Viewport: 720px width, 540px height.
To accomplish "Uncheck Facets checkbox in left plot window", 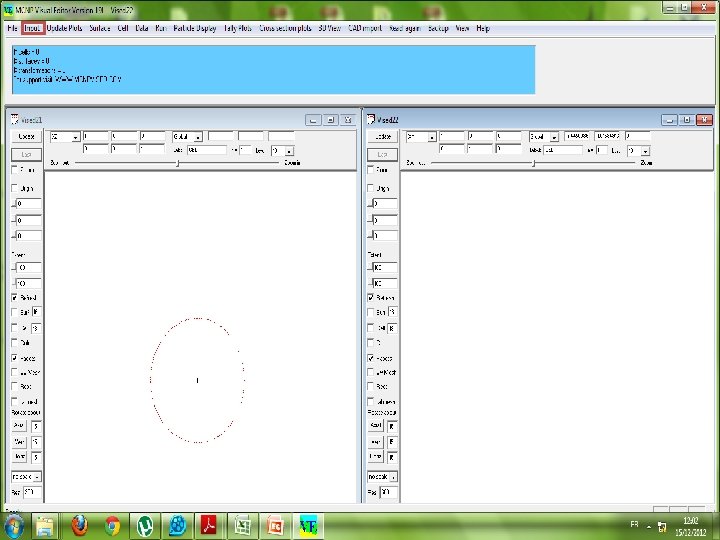I will pyautogui.click(x=15, y=358).
